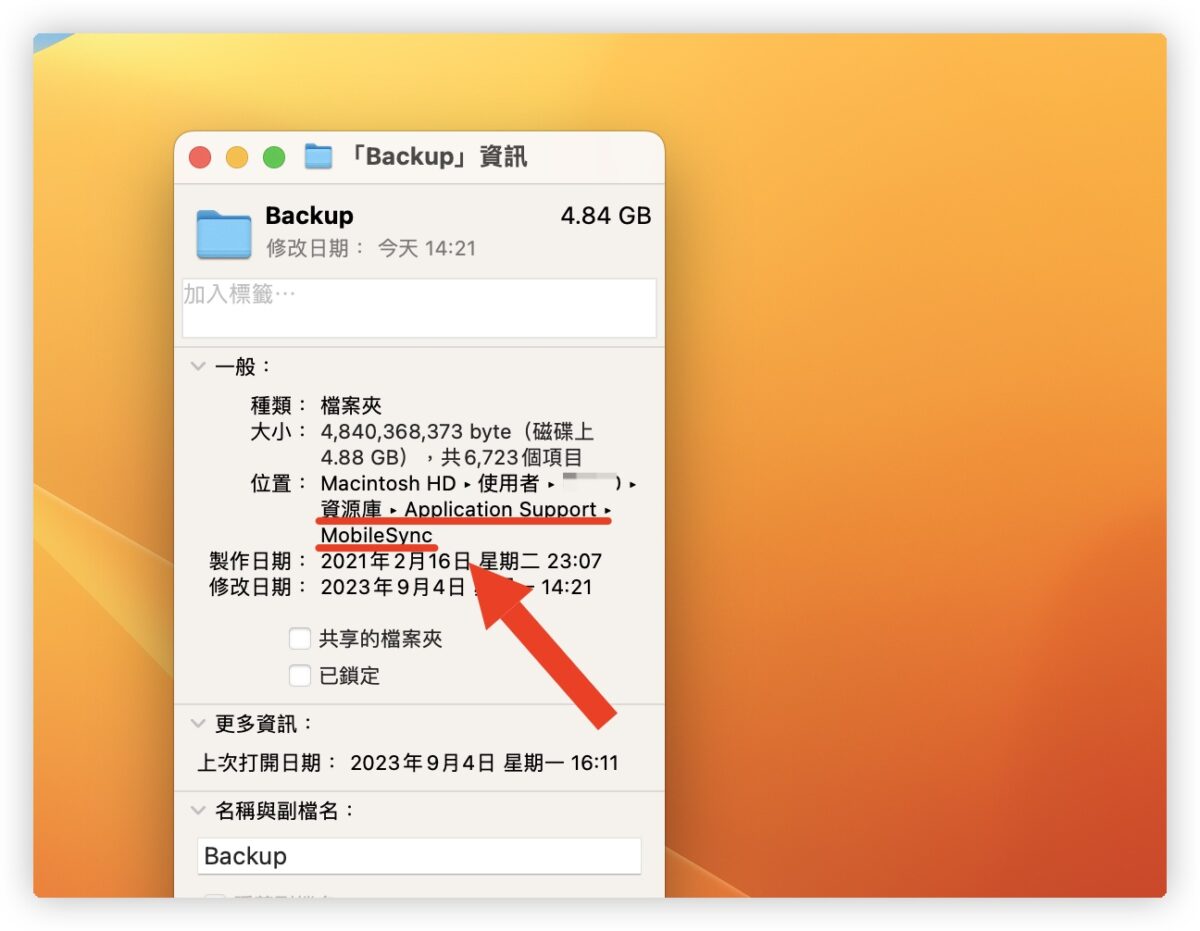Click 使用者 in the location path
Image resolution: width=1200 pixels, height=931 pixels.
tap(508, 484)
